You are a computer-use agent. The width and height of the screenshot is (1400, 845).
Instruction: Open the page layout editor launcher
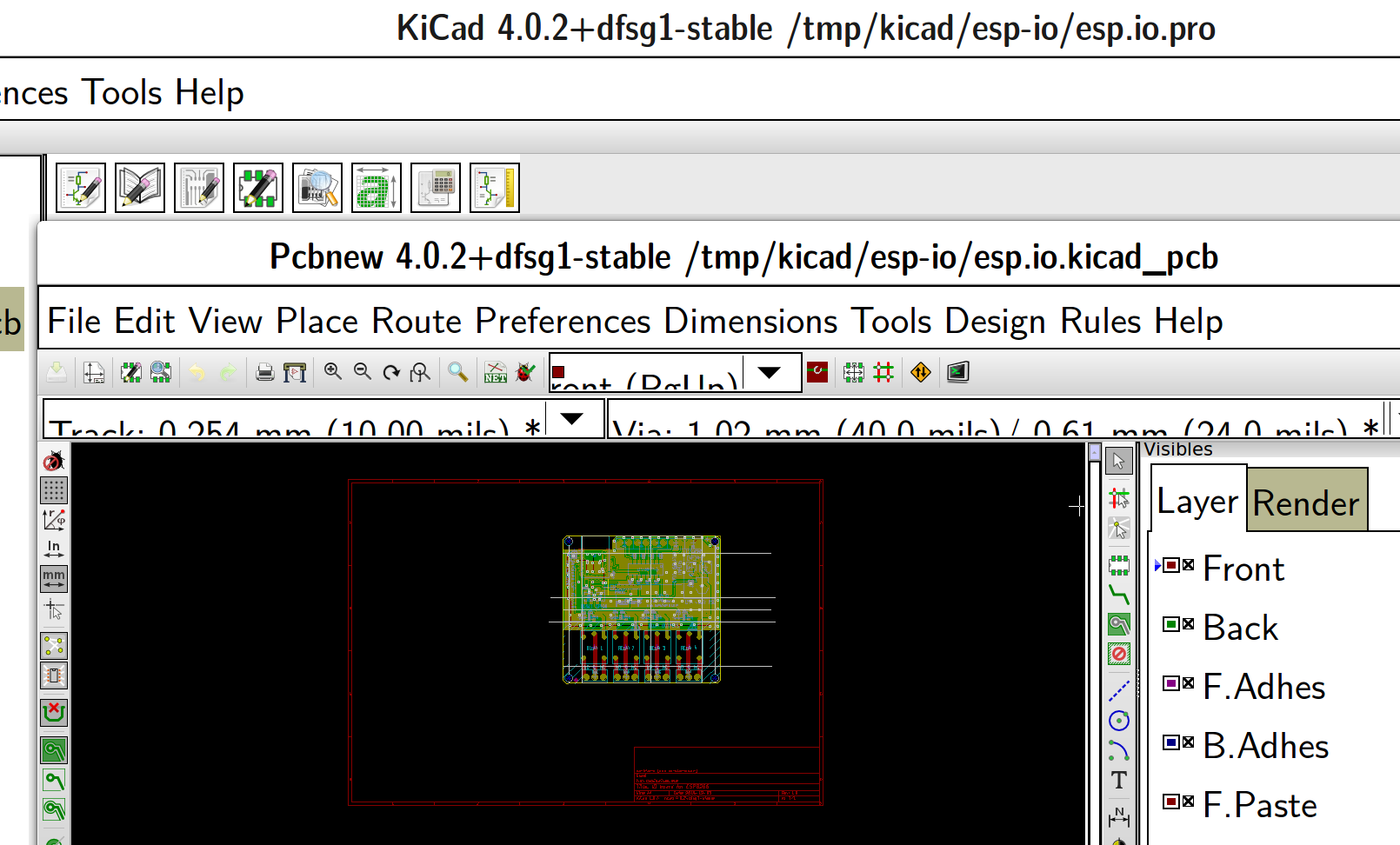pyautogui.click(x=495, y=188)
